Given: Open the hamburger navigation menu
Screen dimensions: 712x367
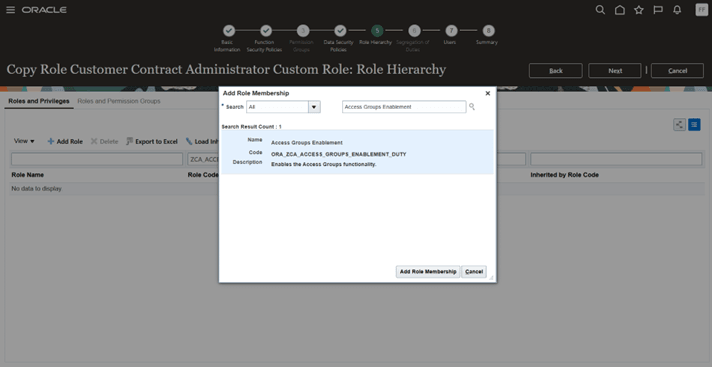Looking at the screenshot, I should 10,10.
